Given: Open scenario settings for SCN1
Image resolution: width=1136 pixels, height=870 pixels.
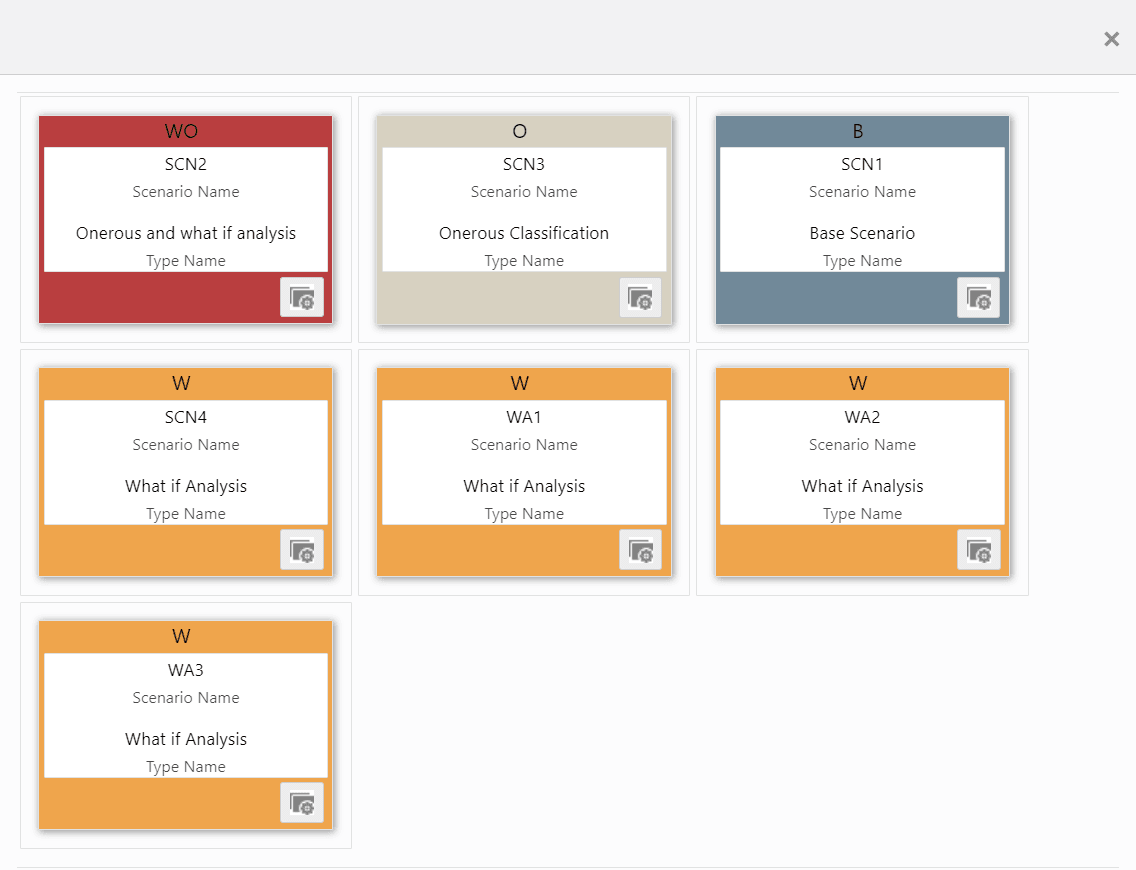Looking at the screenshot, I should 978,297.
